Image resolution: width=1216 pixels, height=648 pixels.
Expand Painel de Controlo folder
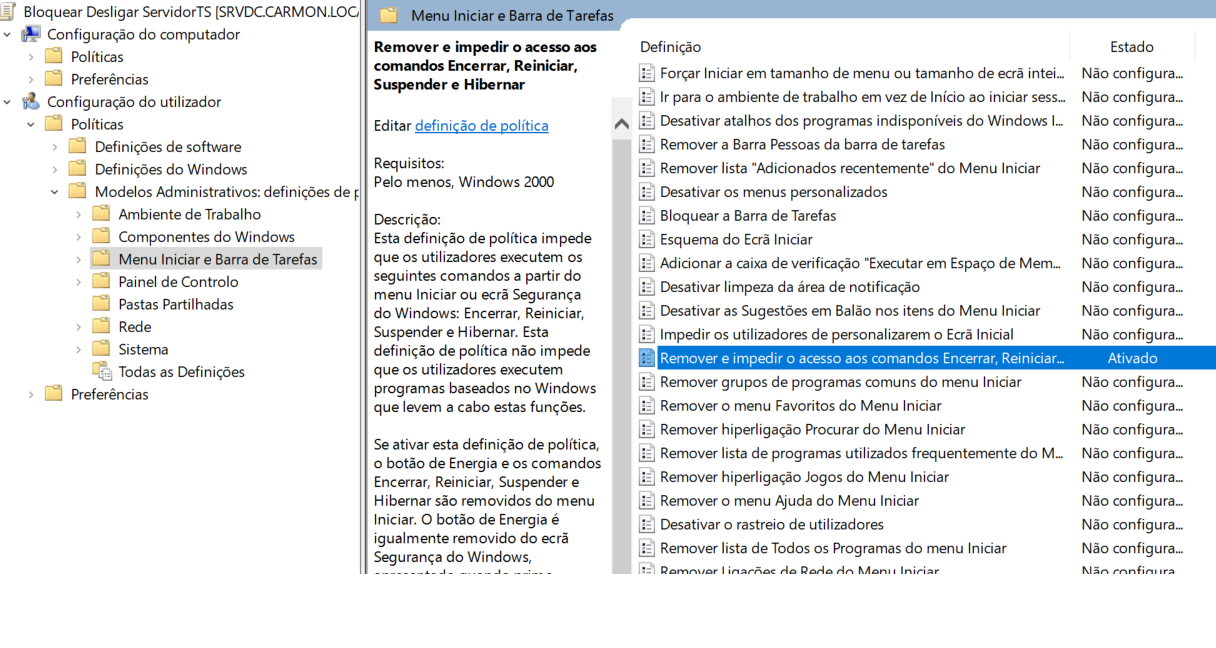point(79,282)
